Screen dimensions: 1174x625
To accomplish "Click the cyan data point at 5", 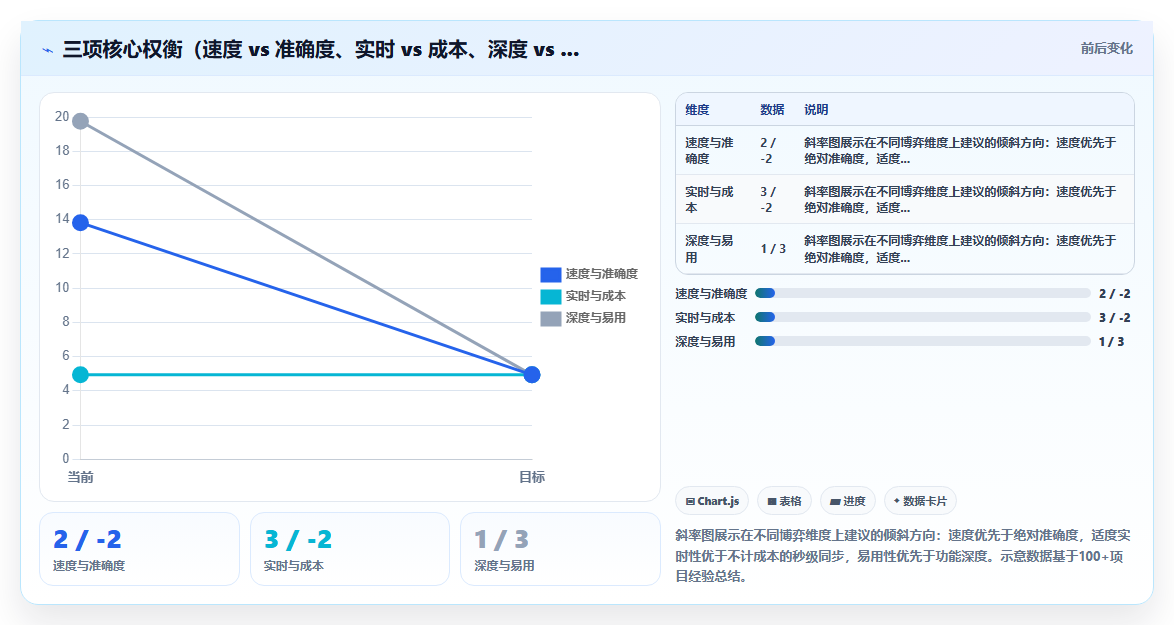I will pos(80,374).
